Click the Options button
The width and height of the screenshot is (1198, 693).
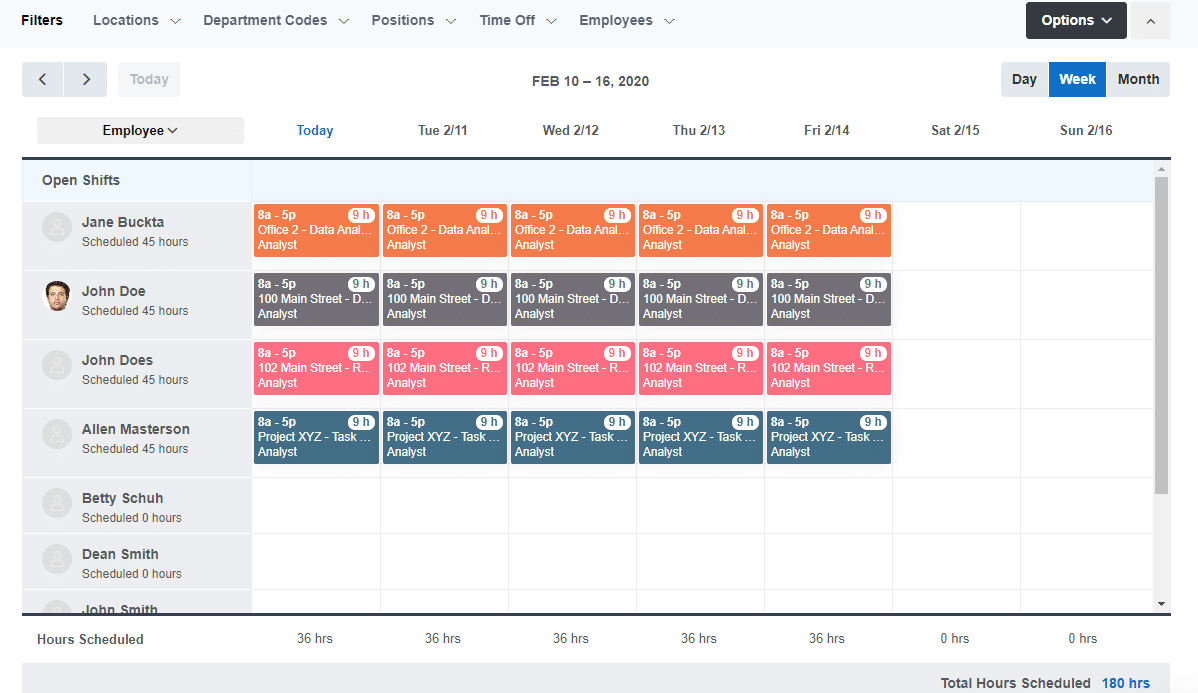tap(1076, 21)
